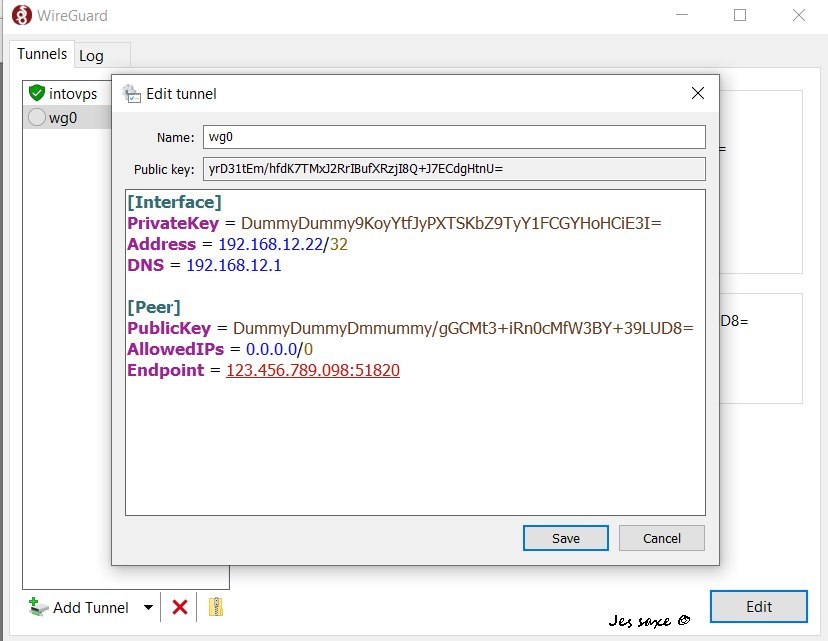Image resolution: width=828 pixels, height=641 pixels.
Task: Click the export tunnels to zip icon
Action: (215, 607)
